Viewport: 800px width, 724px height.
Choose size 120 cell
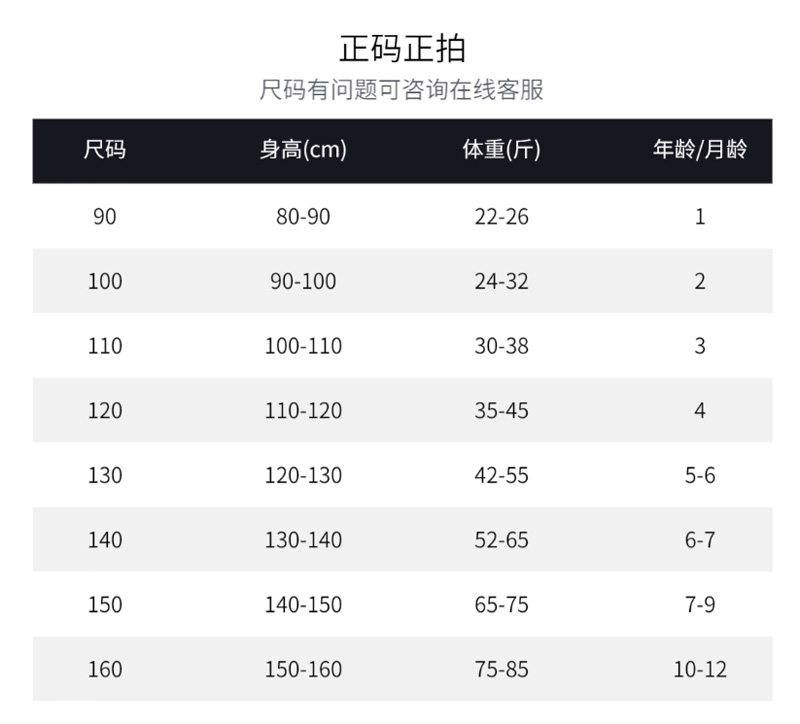point(105,410)
